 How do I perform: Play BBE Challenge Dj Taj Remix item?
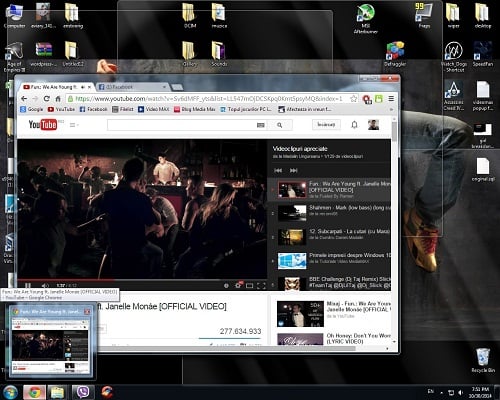329,282
